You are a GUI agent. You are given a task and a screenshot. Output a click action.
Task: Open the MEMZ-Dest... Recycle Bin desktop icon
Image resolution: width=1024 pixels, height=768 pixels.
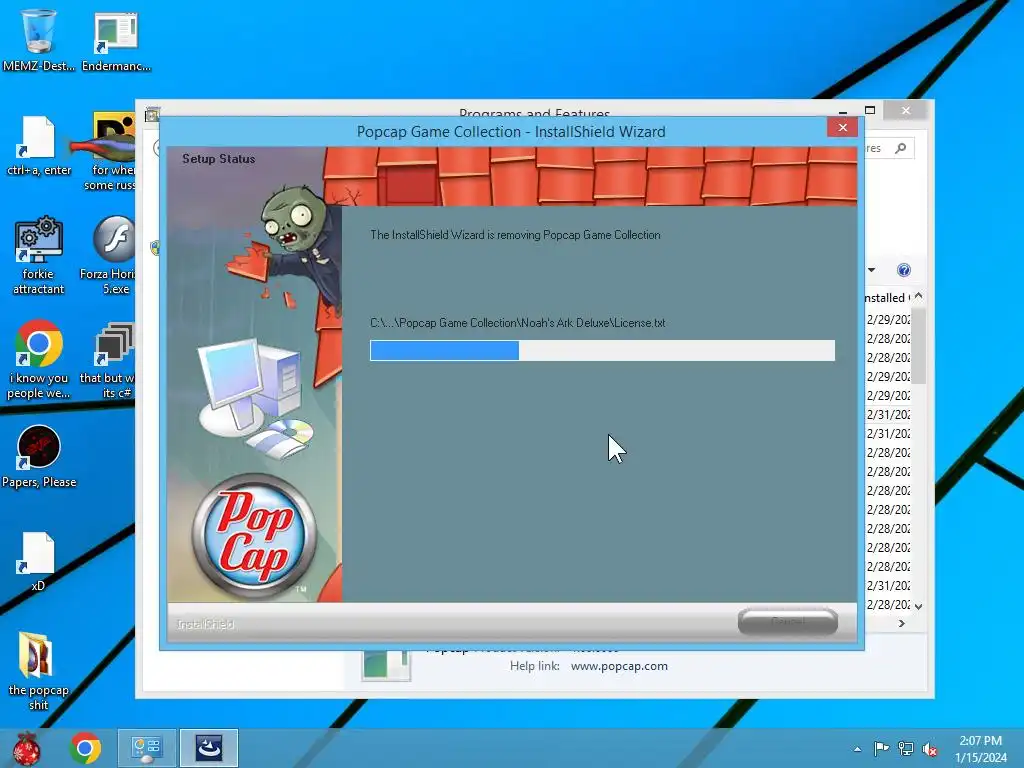pyautogui.click(x=39, y=38)
